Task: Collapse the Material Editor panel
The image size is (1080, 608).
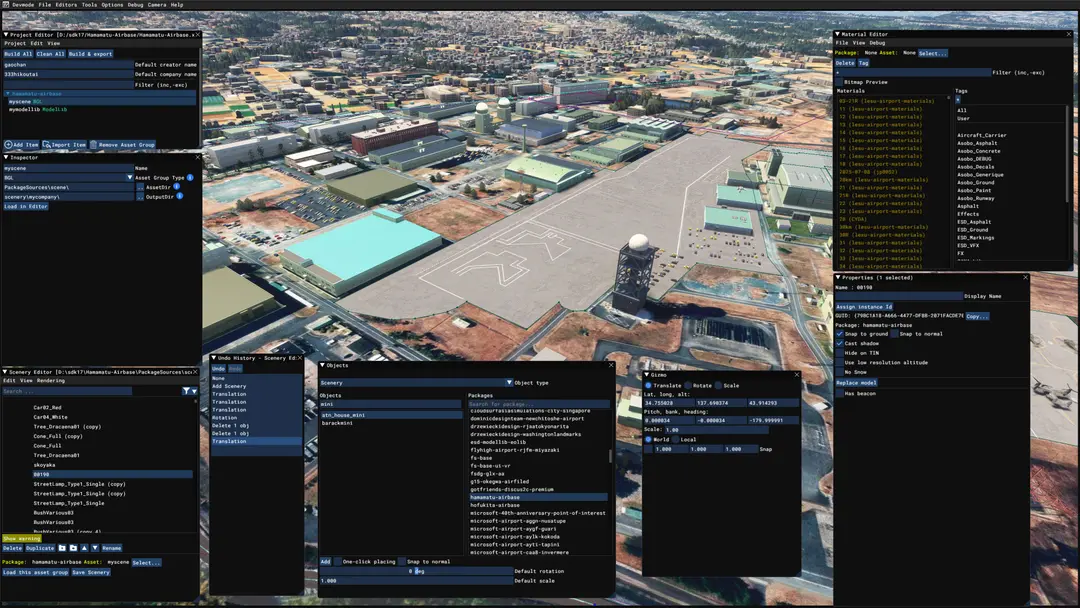Action: [x=838, y=34]
